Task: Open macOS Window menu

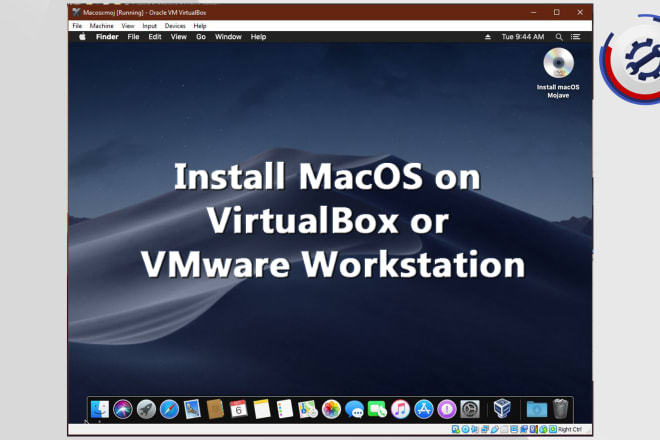Action: [x=228, y=37]
